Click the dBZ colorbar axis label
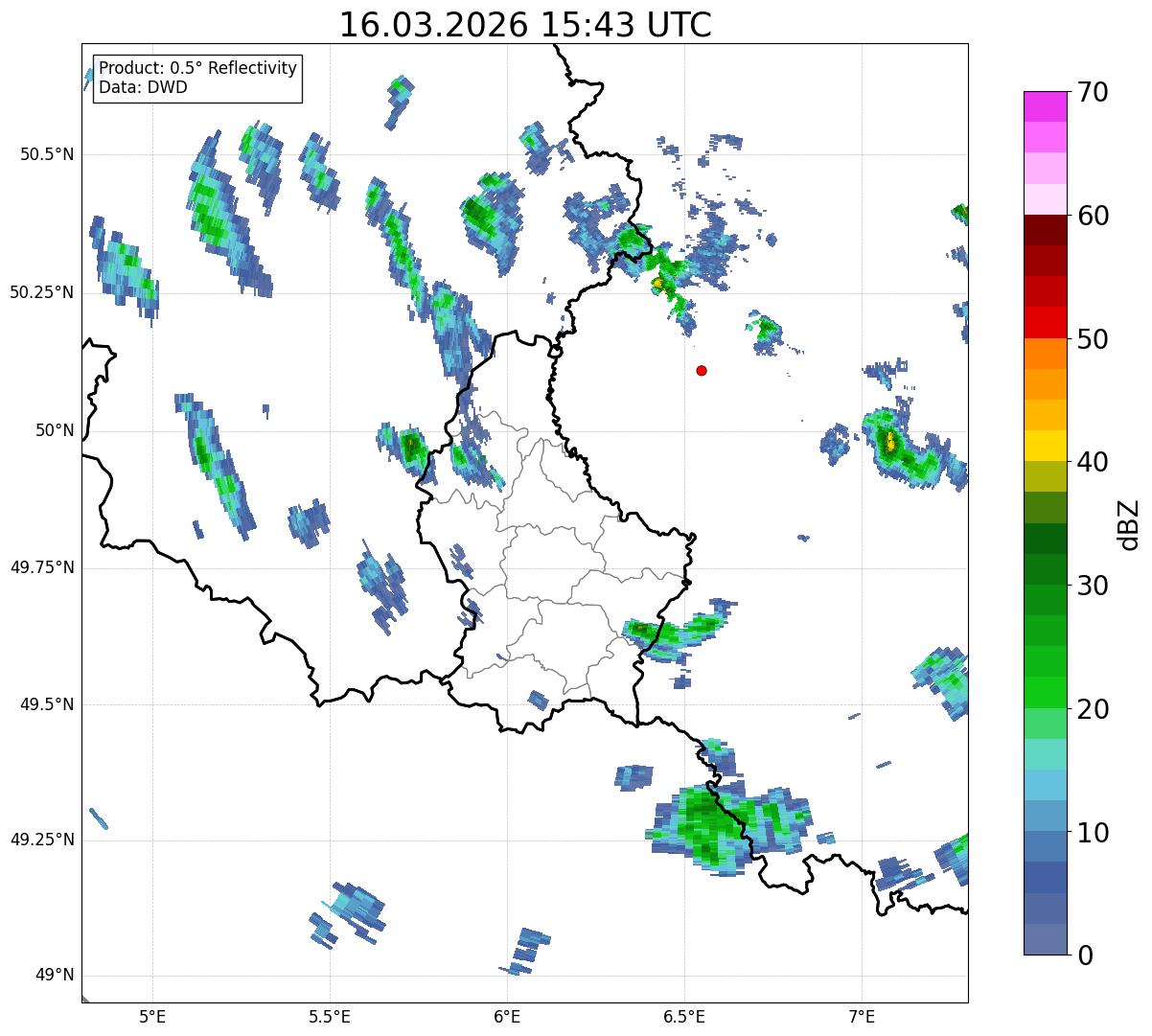 point(1129,523)
